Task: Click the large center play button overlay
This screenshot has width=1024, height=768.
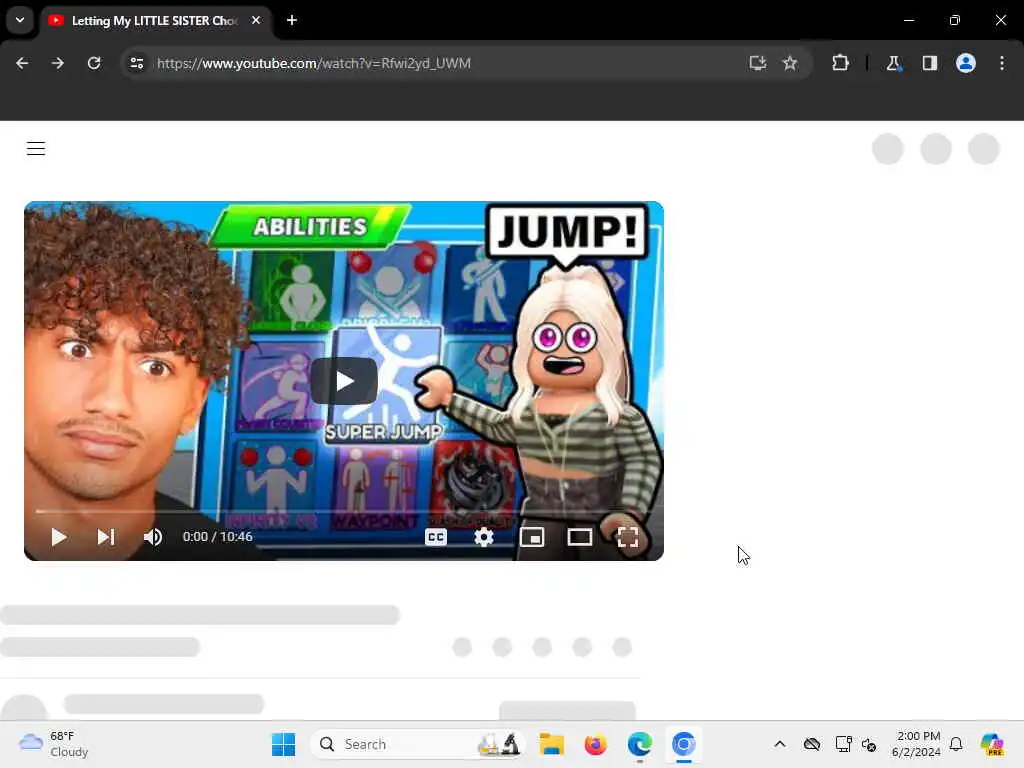Action: tap(344, 381)
